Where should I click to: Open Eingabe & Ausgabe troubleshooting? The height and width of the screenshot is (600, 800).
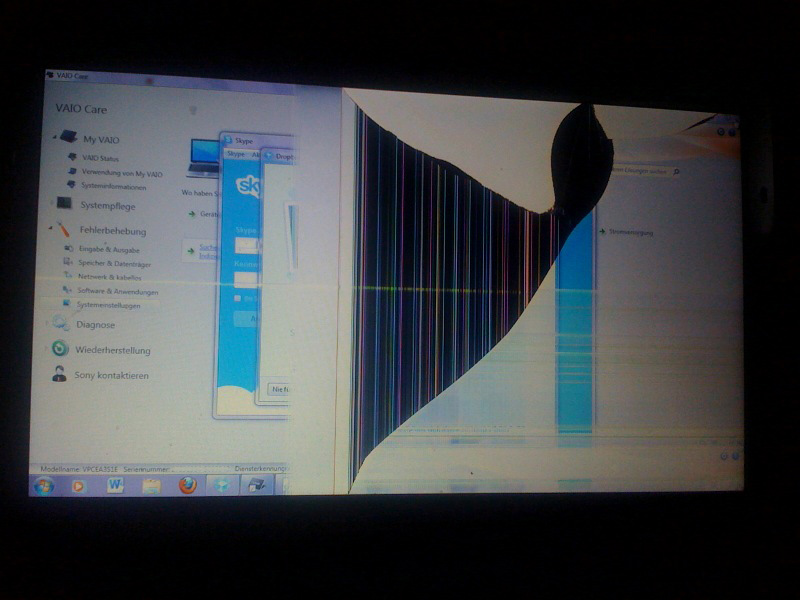109,249
